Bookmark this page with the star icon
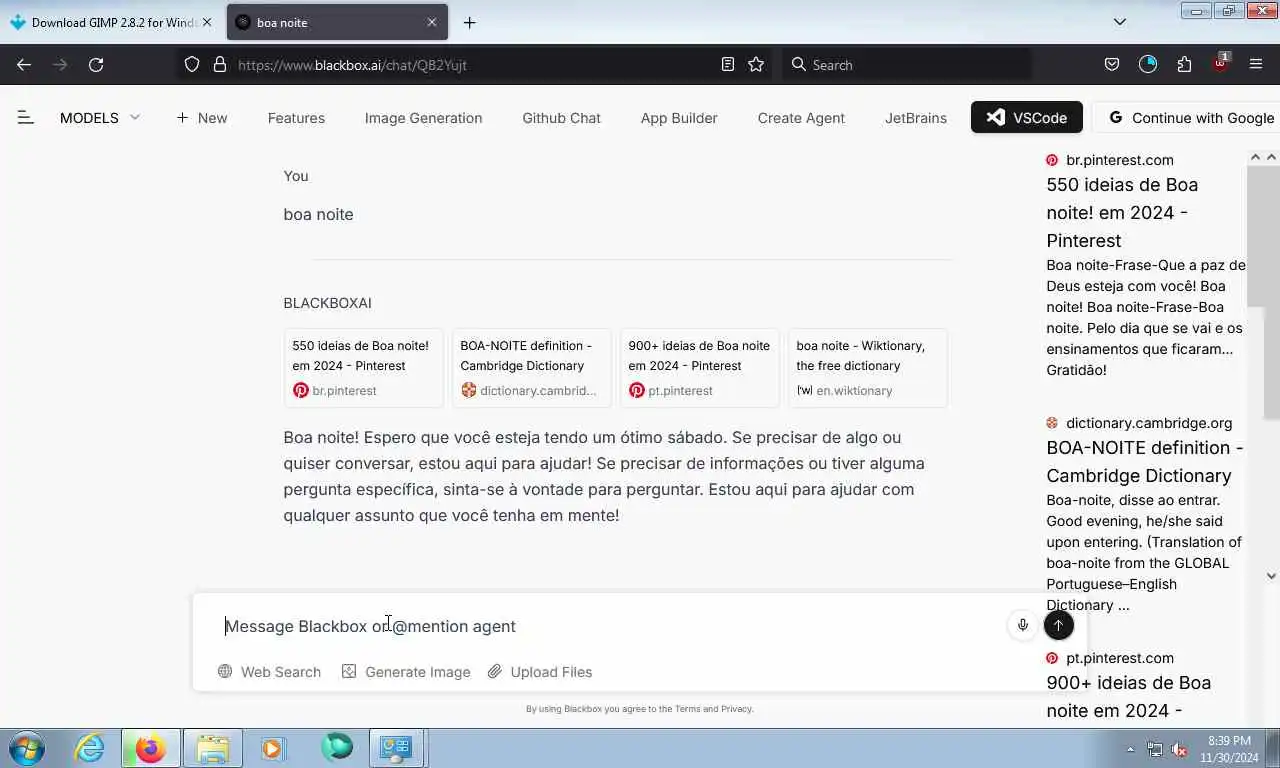Image resolution: width=1280 pixels, height=768 pixels. tap(756, 64)
